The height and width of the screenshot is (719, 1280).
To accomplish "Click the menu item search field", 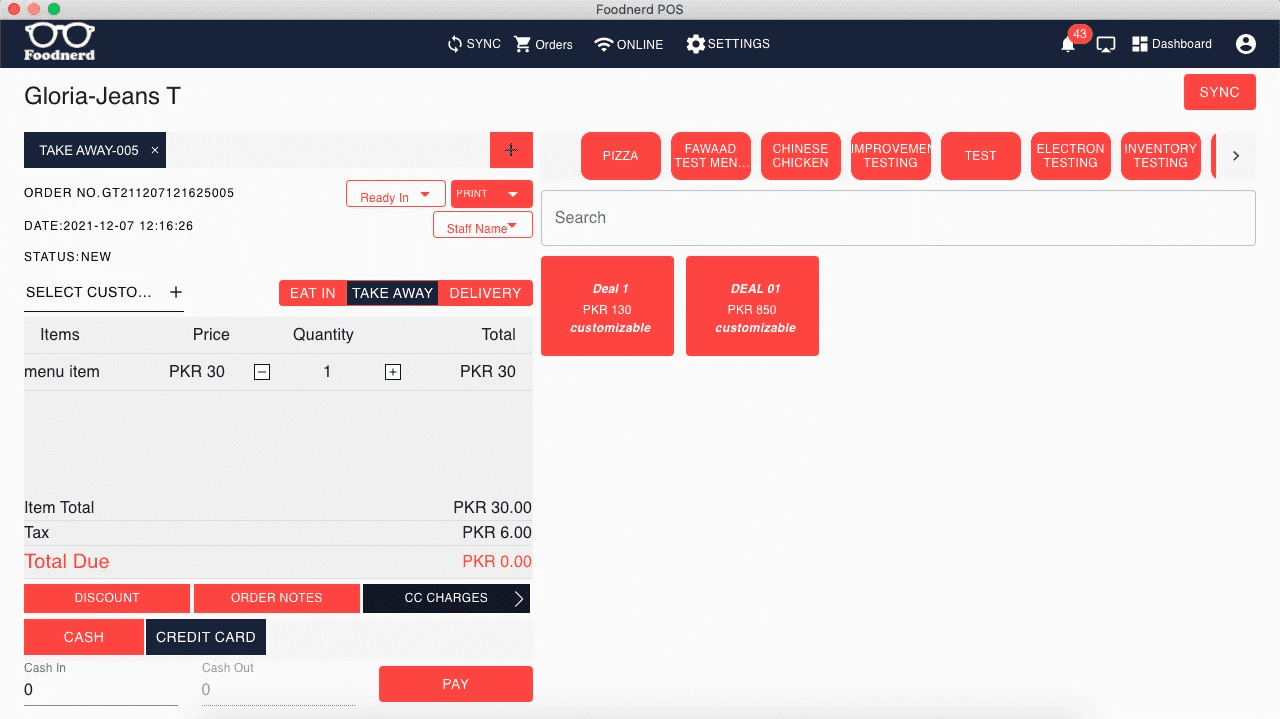I will [x=897, y=218].
